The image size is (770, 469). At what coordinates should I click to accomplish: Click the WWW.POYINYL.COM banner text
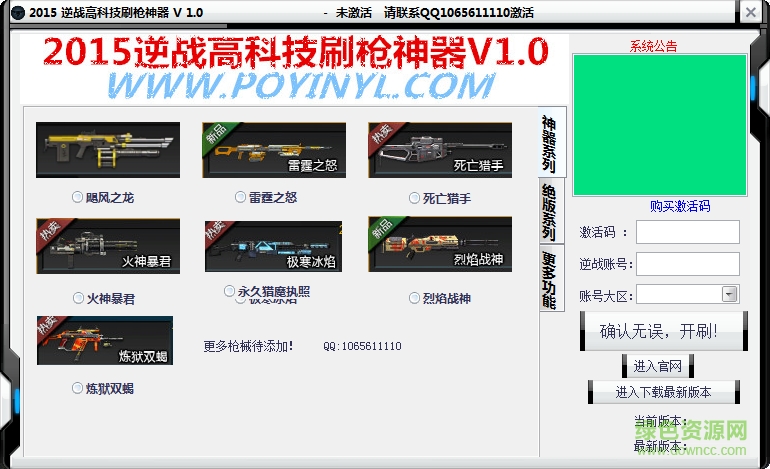pos(301,86)
